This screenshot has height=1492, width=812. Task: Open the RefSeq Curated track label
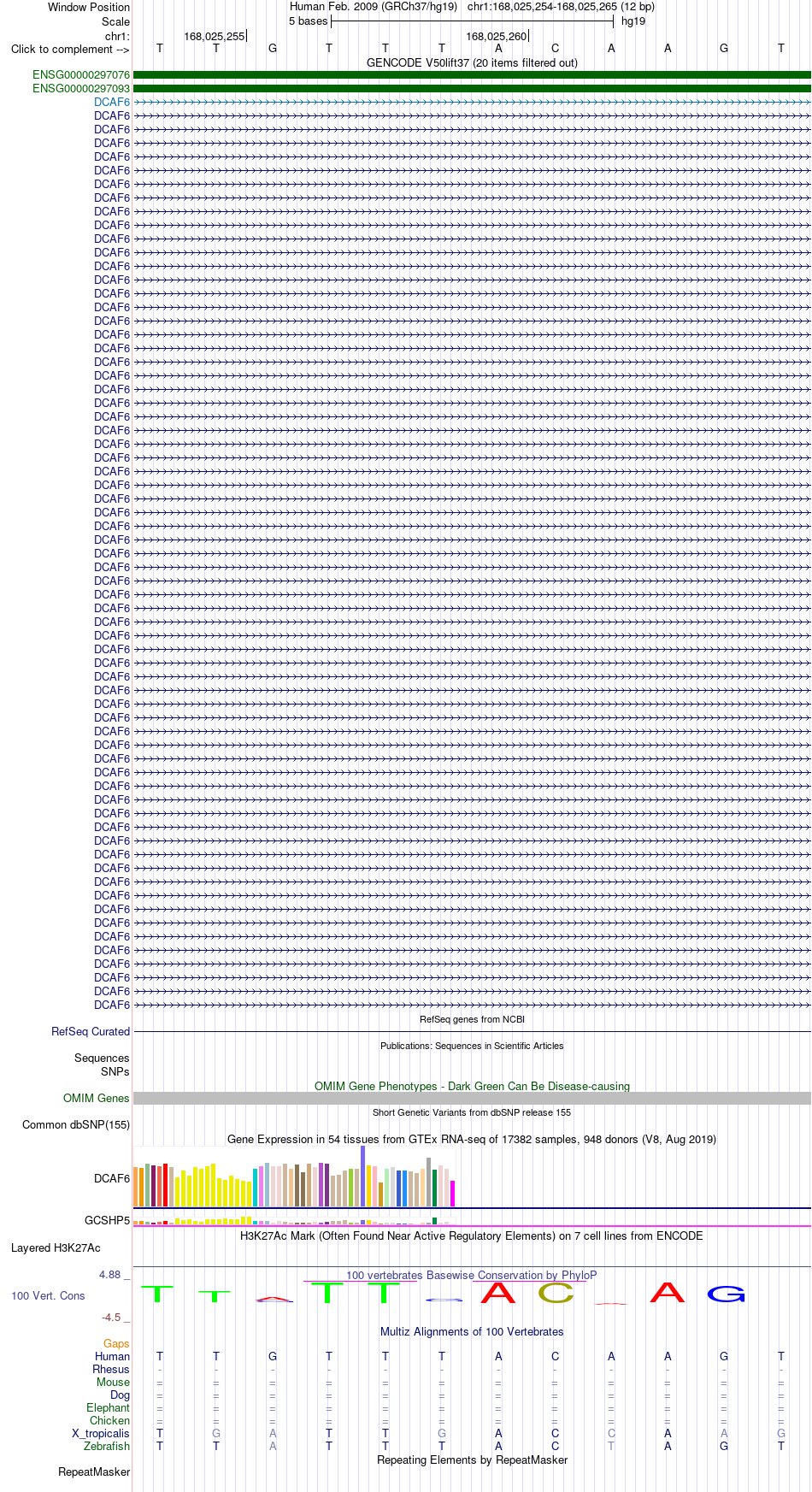(91, 1032)
